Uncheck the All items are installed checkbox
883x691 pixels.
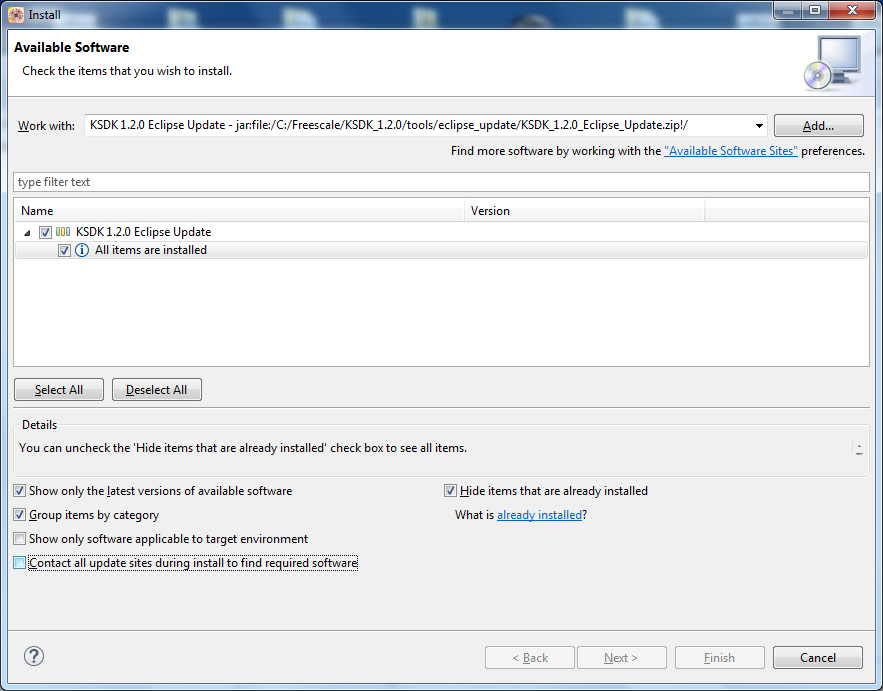point(64,250)
